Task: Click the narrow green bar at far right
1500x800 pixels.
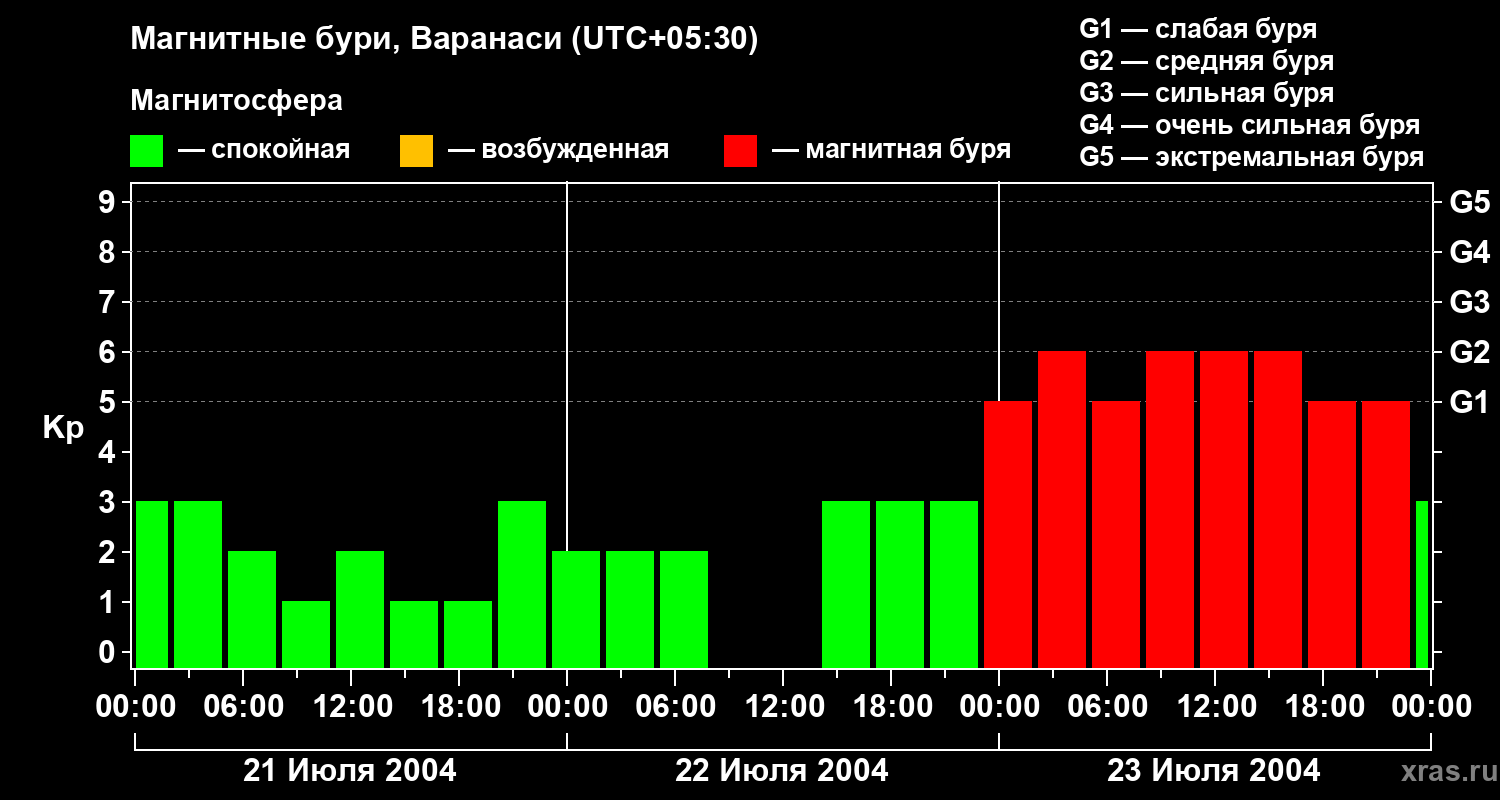Action: [x=1422, y=585]
